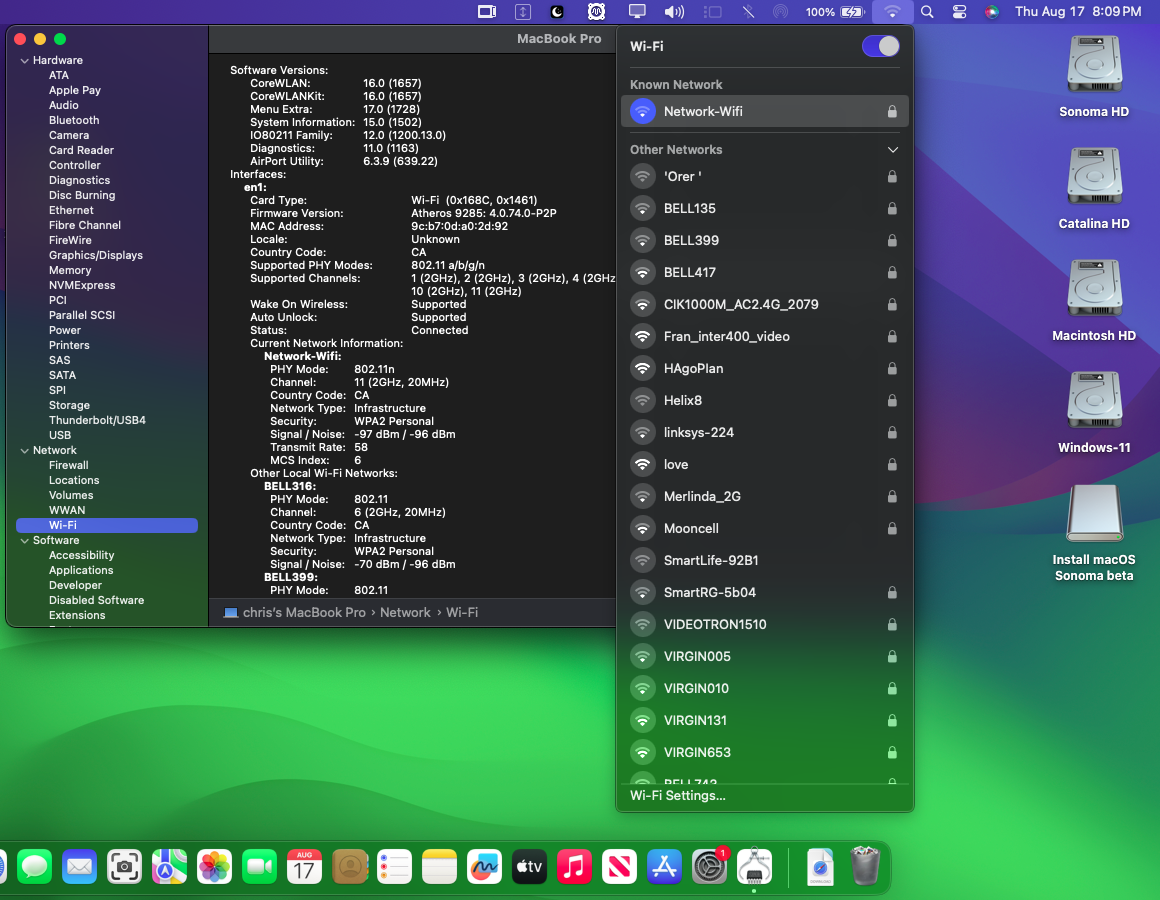Select Bluetooth in Hardware sidebar
Viewport: 1160px width, 900px height.
pyautogui.click(x=74, y=121)
